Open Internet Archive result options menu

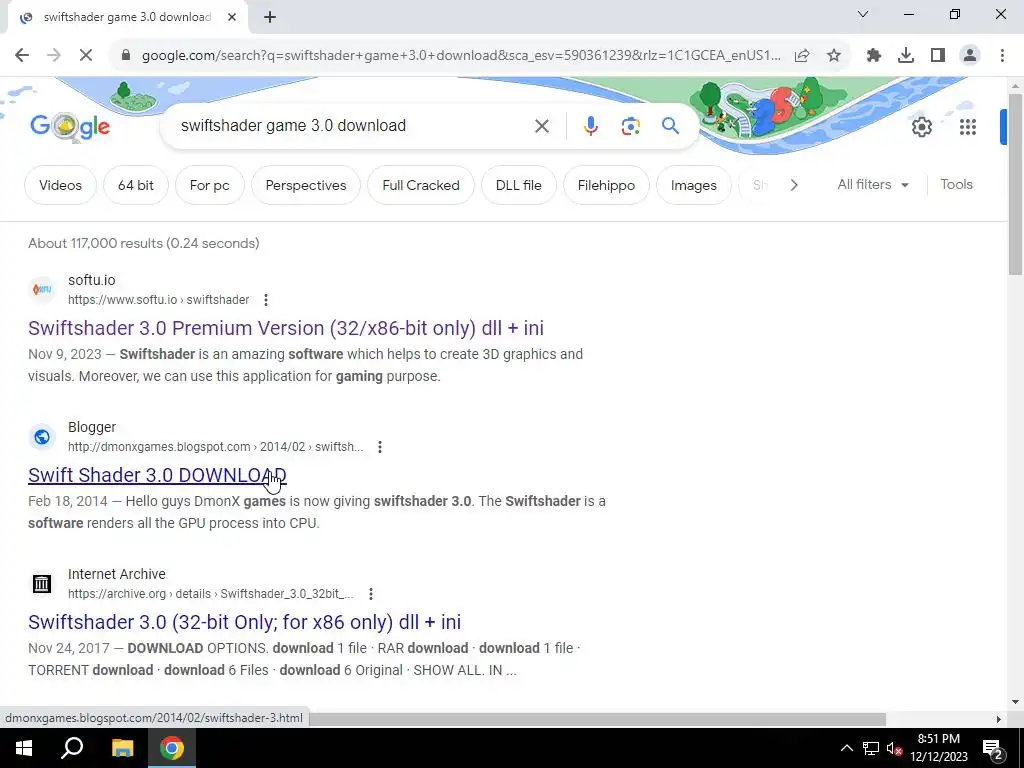[x=370, y=594]
